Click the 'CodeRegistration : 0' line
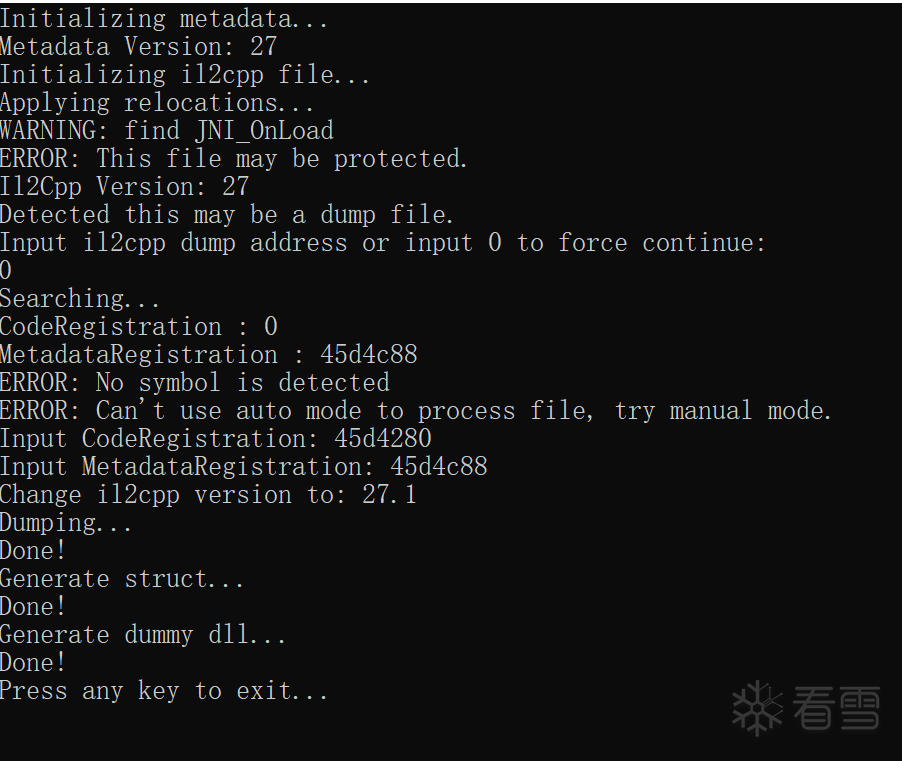Screen dimensions: 902x761 pos(139,327)
